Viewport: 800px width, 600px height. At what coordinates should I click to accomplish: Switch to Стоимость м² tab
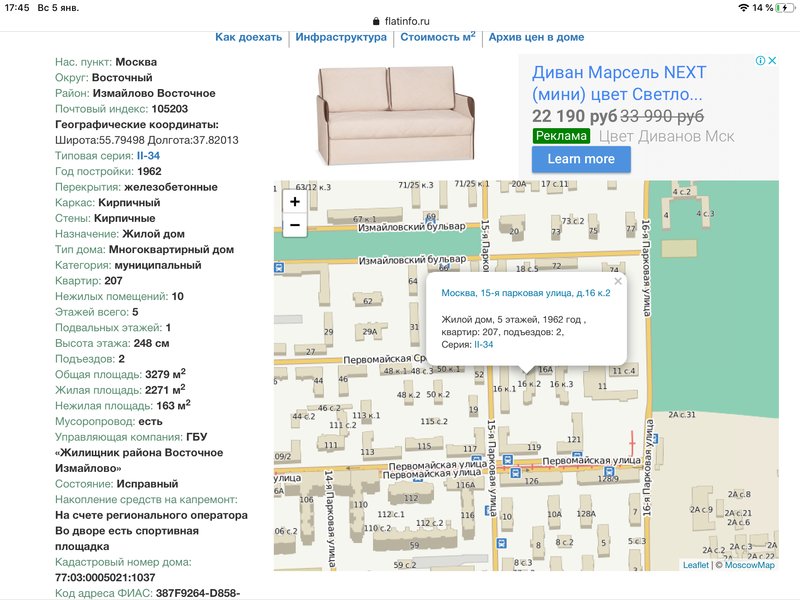tap(438, 37)
